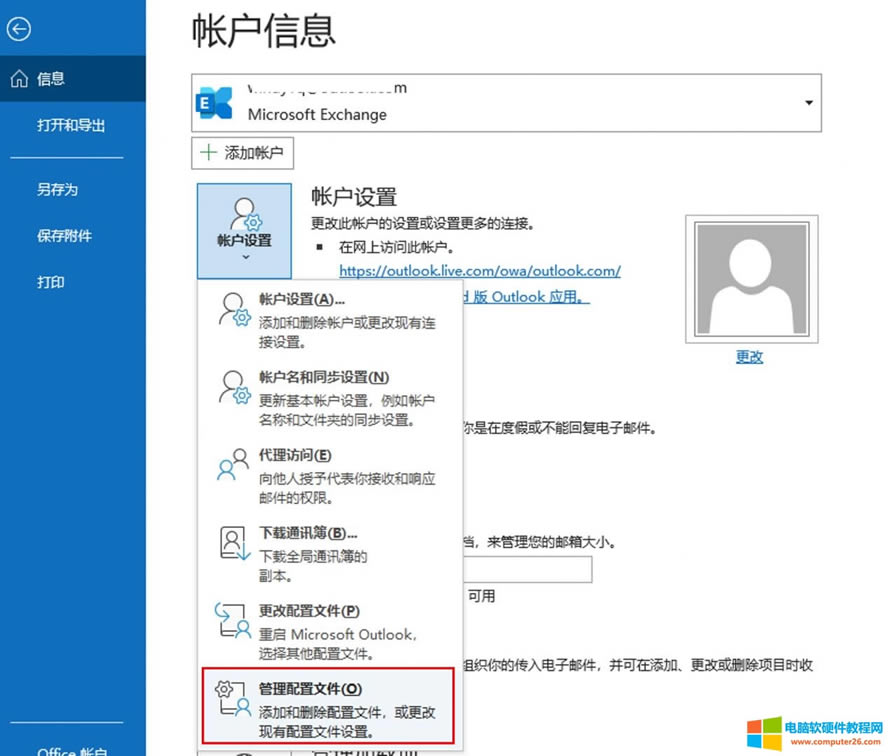The image size is (890, 756).
Task: Open the 版 Outlook 应用 link
Action: click(527, 297)
